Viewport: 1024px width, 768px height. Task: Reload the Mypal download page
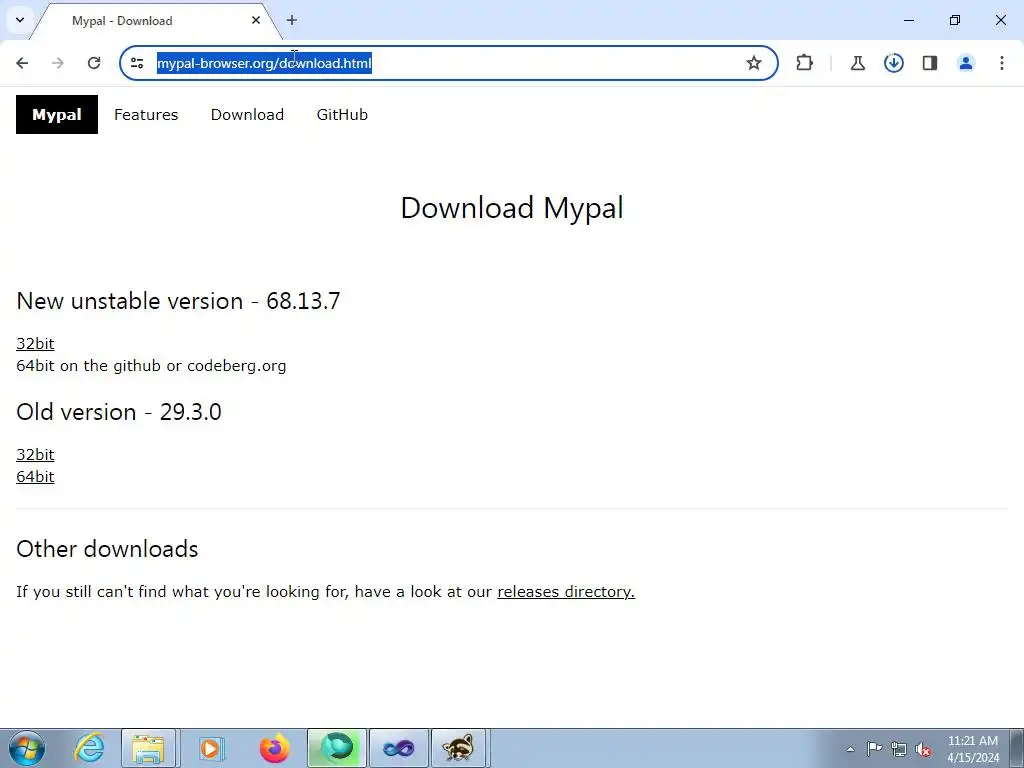(94, 63)
